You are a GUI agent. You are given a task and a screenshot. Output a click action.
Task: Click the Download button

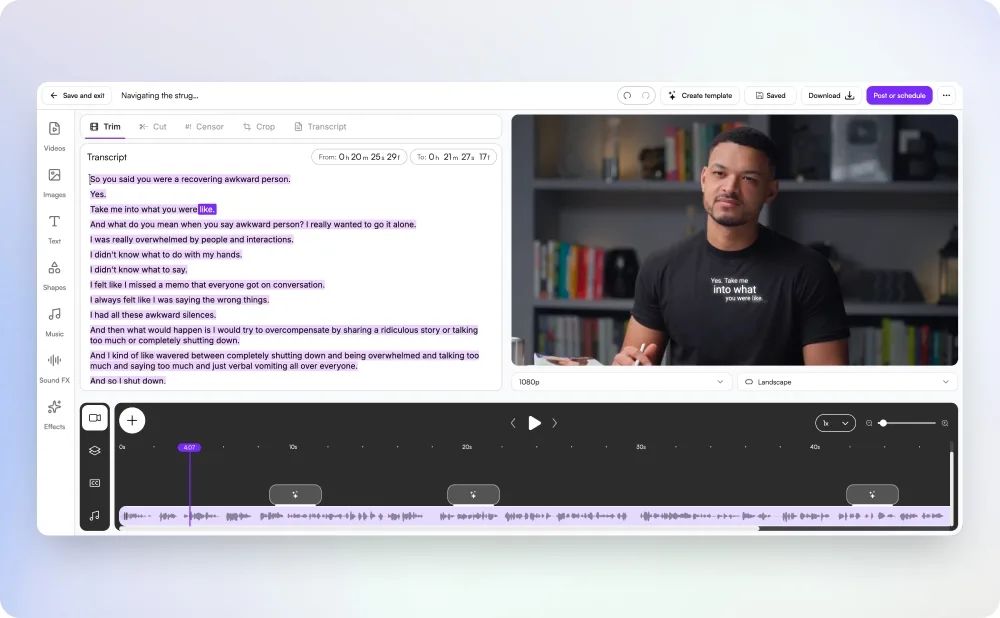point(831,96)
